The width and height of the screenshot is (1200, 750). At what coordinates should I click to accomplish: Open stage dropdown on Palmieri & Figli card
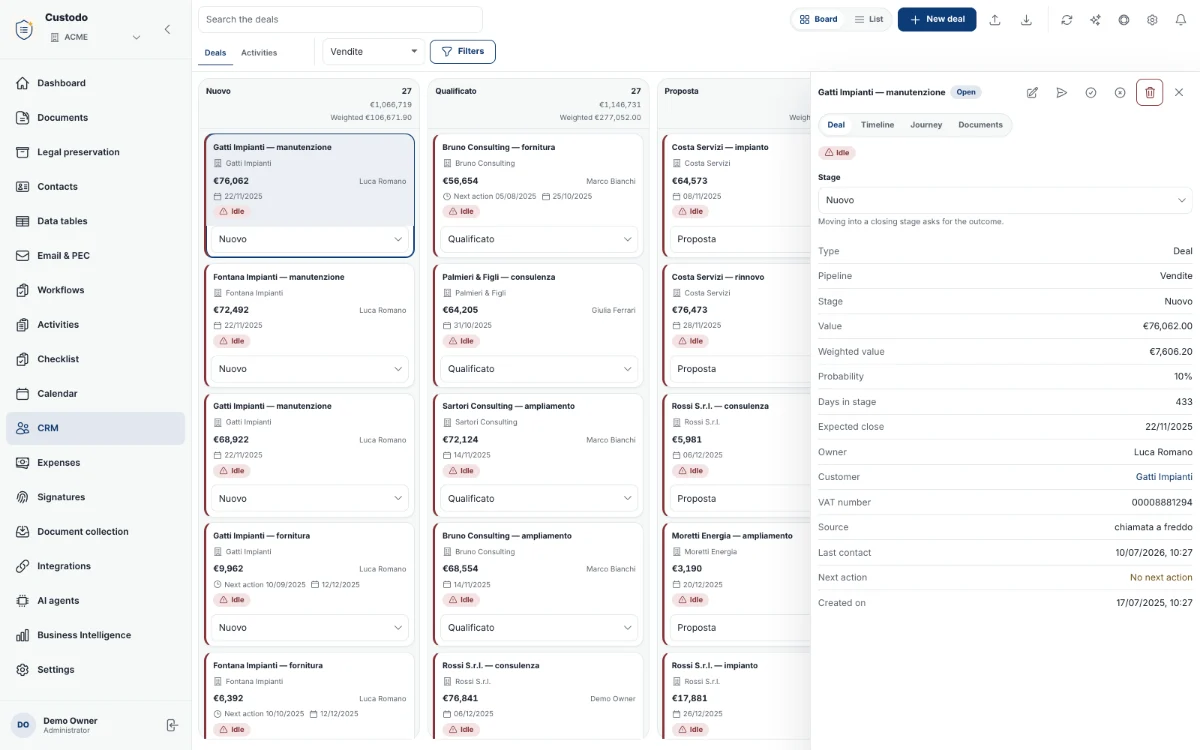pos(539,369)
